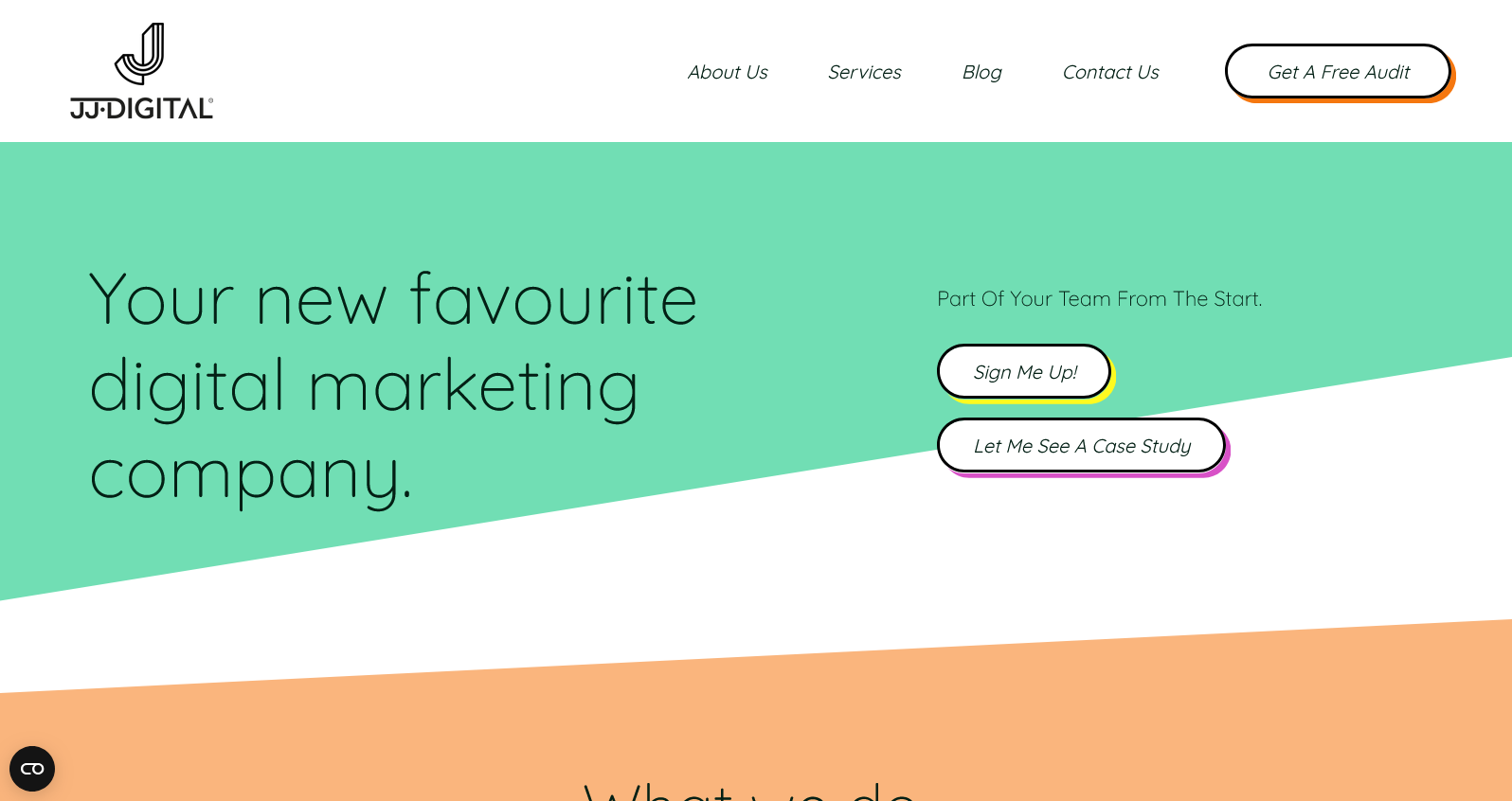Click the partially visible 'What we do' heading

[748, 791]
